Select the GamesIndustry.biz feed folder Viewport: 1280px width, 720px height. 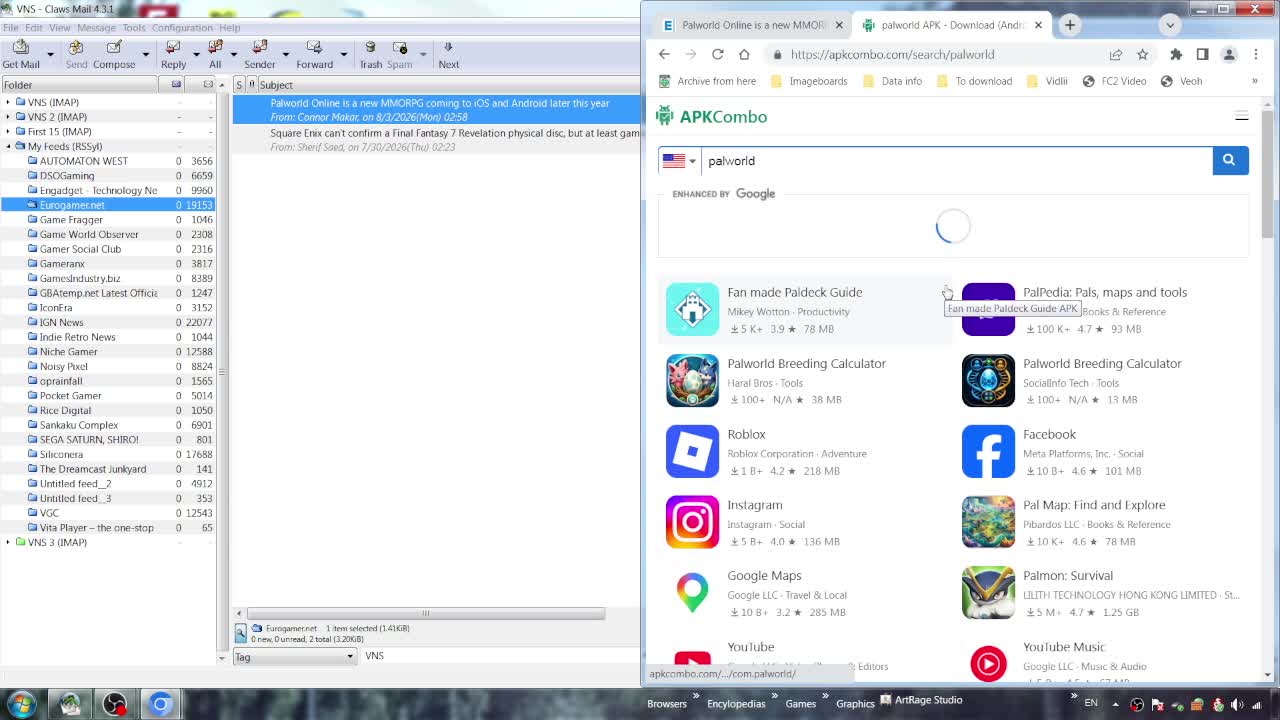coord(80,278)
